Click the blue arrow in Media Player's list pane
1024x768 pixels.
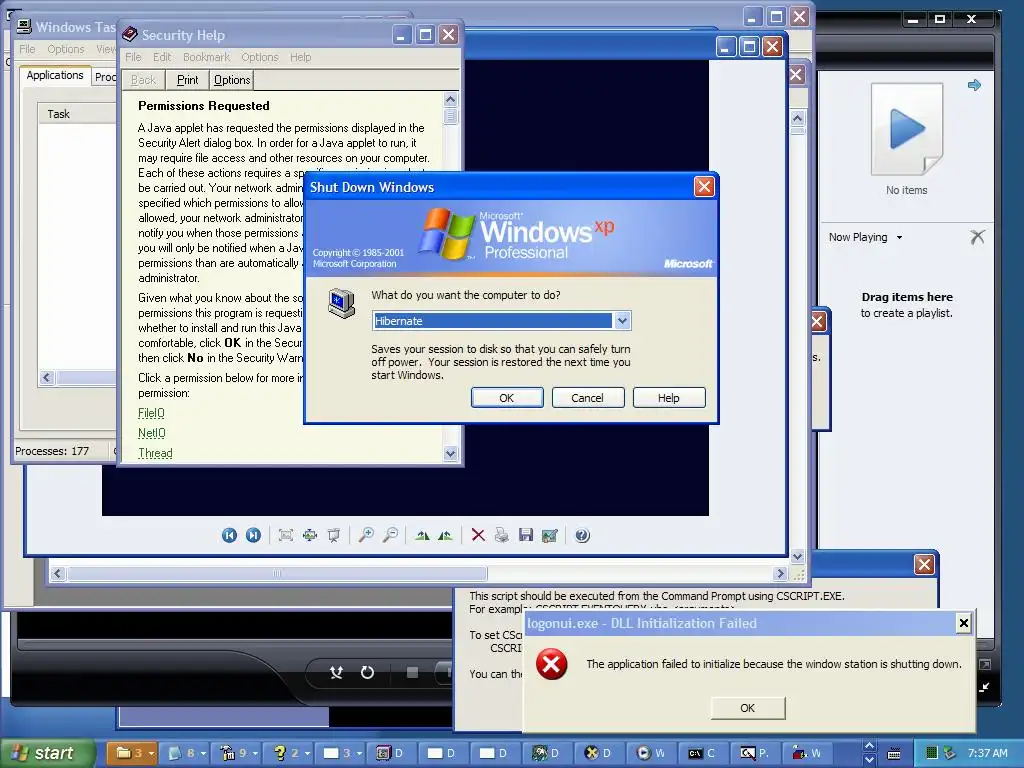pyautogui.click(x=974, y=85)
